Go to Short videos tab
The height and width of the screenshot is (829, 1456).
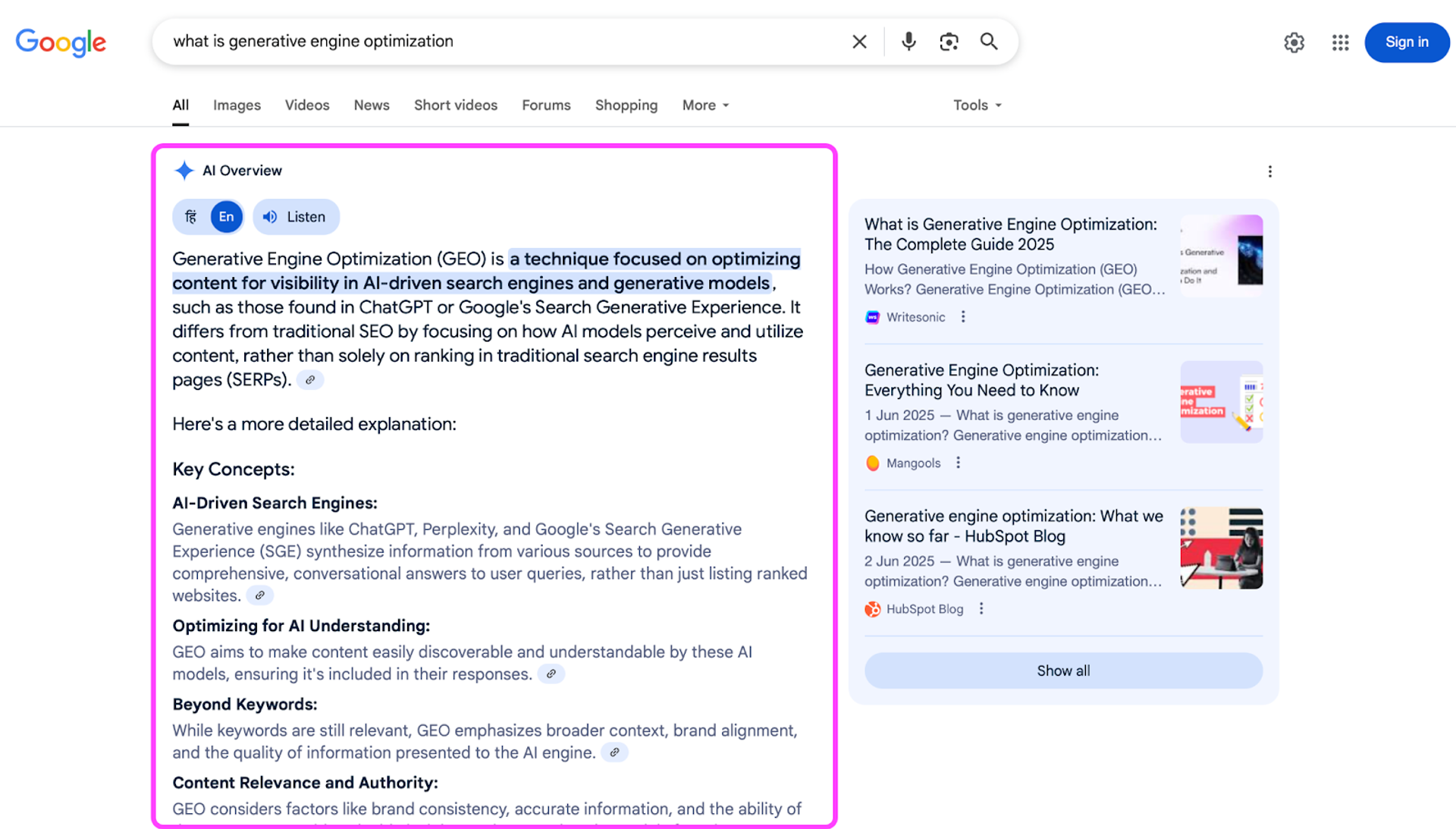click(456, 105)
